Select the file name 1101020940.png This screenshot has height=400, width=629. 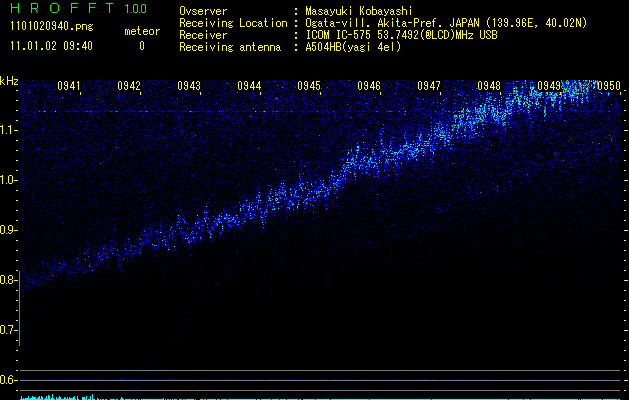pyautogui.click(x=52, y=27)
